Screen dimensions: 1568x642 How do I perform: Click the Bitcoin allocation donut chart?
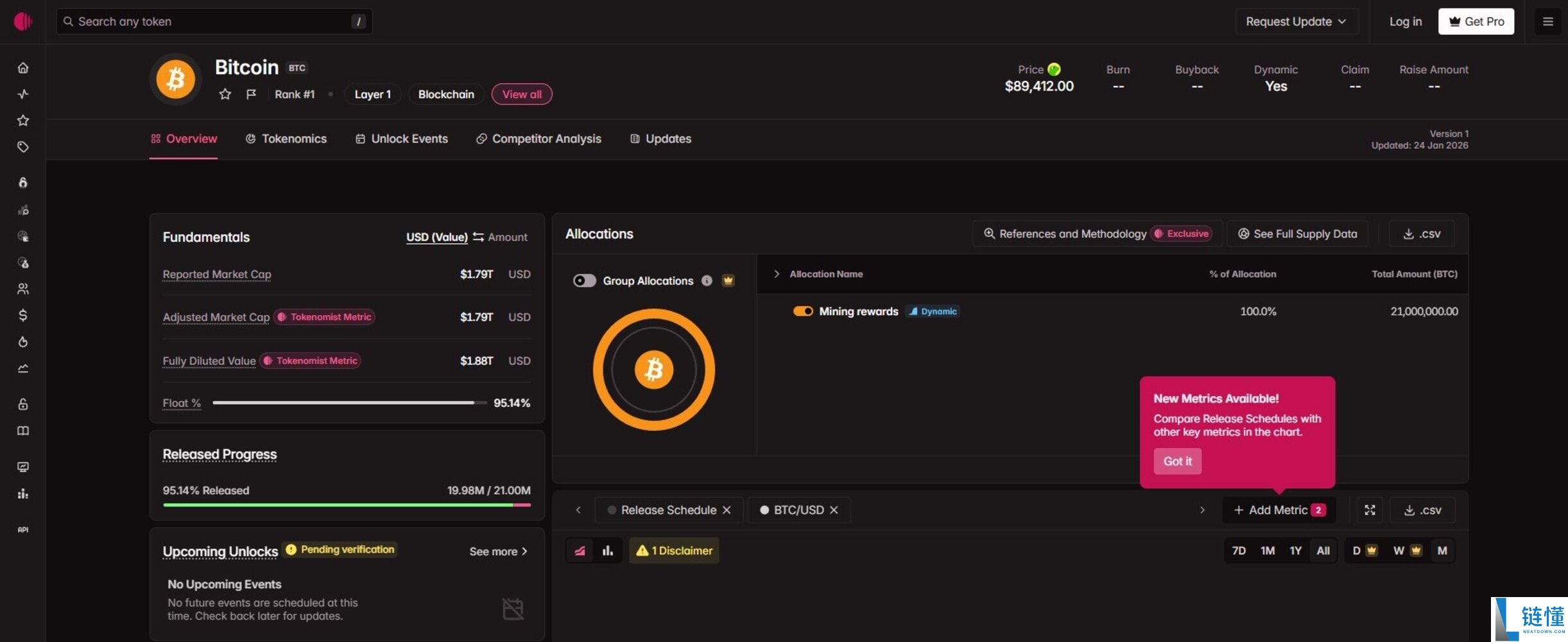tap(653, 370)
